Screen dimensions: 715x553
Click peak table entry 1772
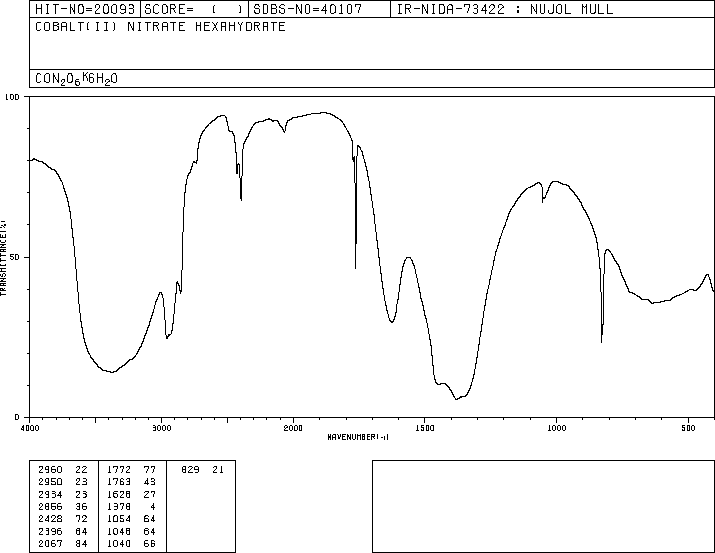(119, 470)
